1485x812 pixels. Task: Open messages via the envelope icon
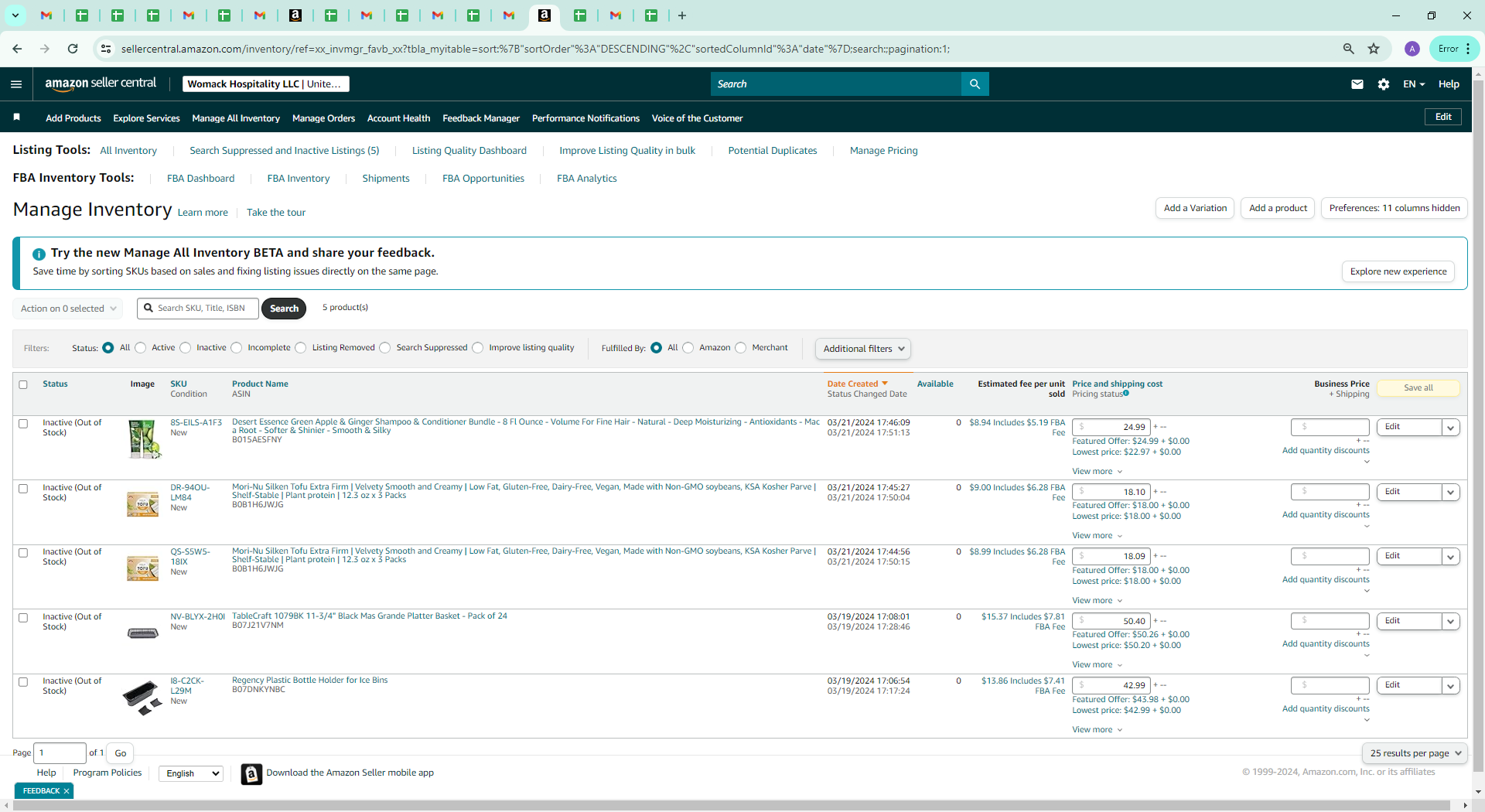coord(1357,84)
